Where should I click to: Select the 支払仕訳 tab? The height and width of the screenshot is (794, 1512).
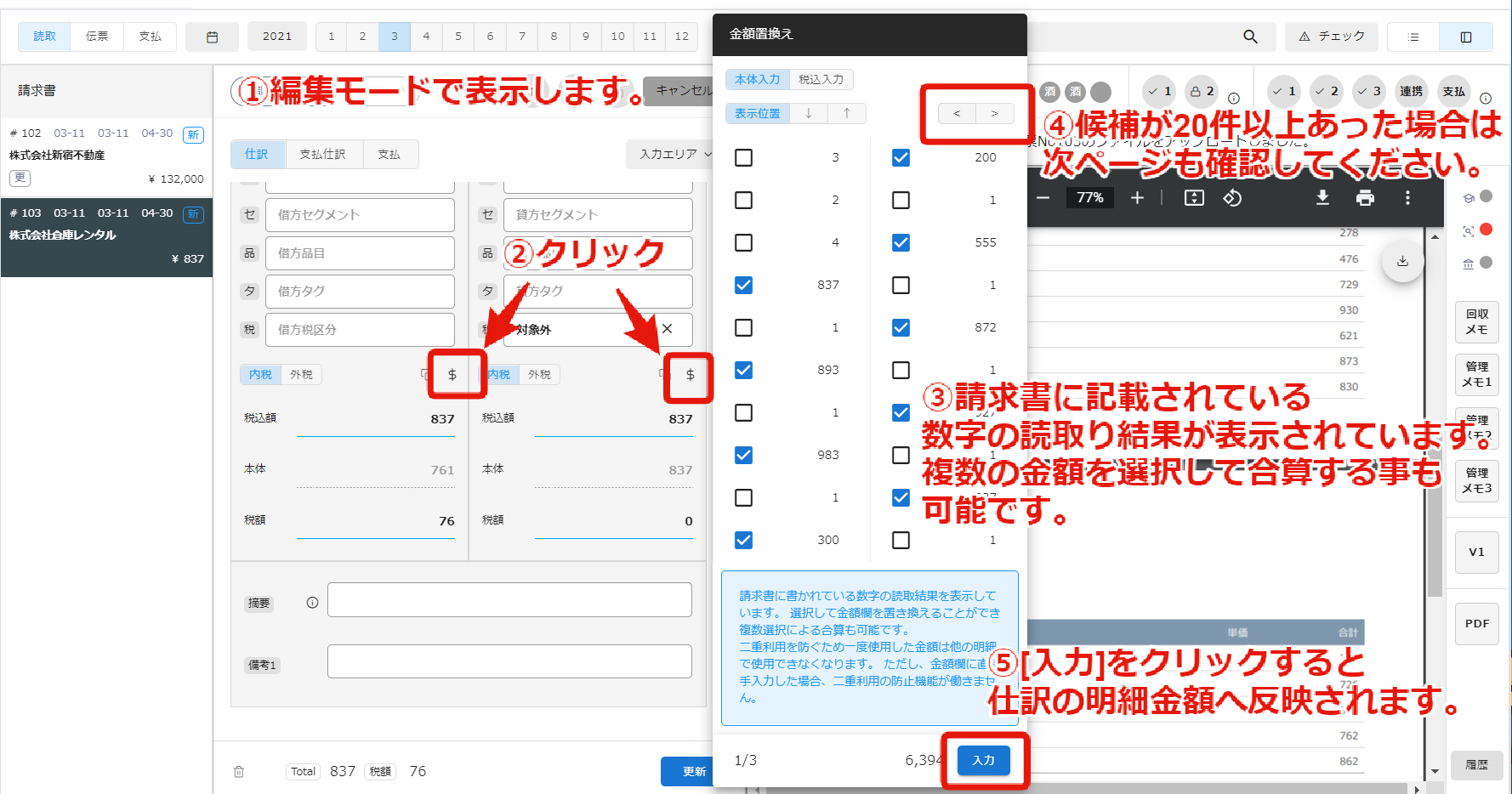322,154
